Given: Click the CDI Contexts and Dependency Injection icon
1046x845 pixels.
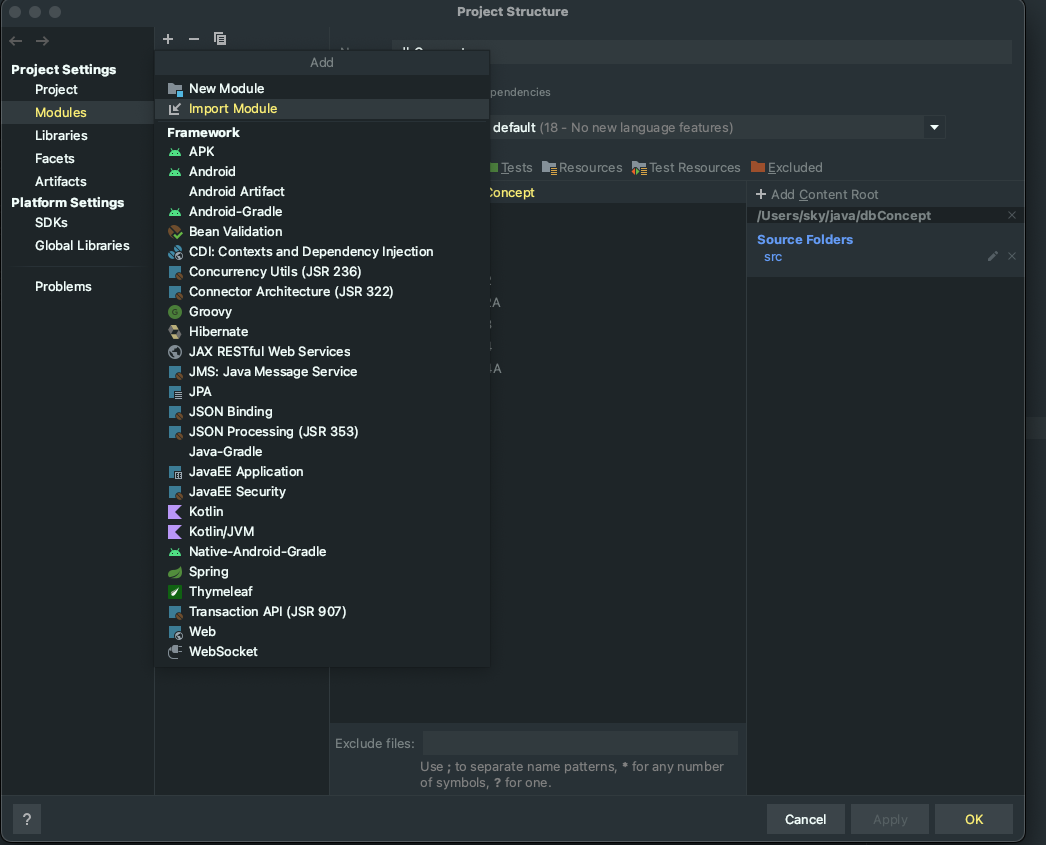Looking at the screenshot, I should tap(175, 251).
